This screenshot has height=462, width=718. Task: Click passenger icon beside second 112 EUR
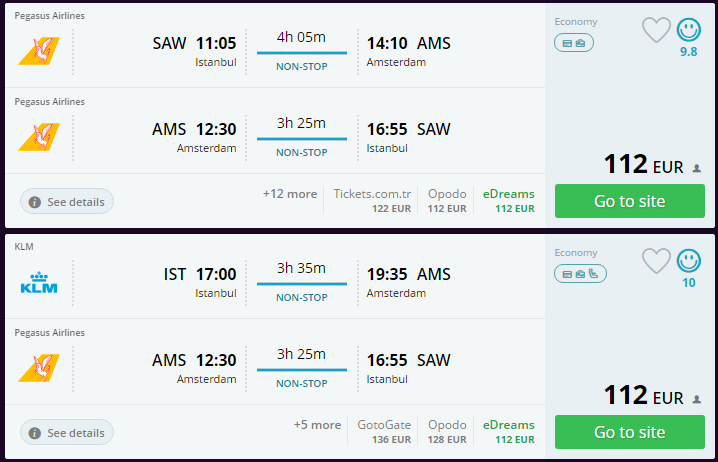(696, 399)
